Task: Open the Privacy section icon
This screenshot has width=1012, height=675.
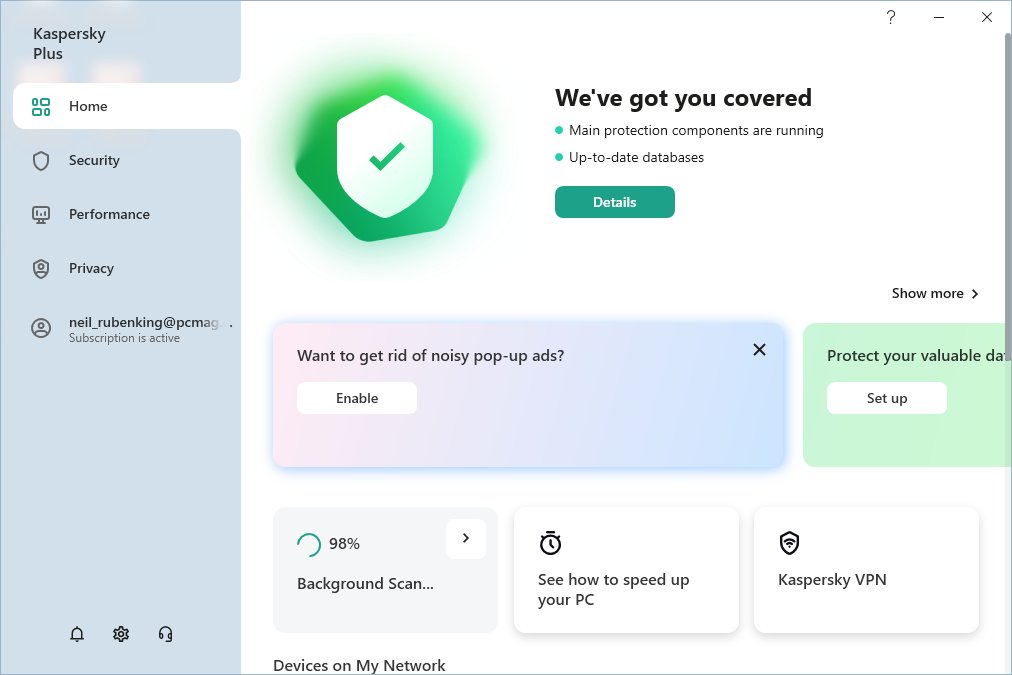Action: click(x=40, y=268)
